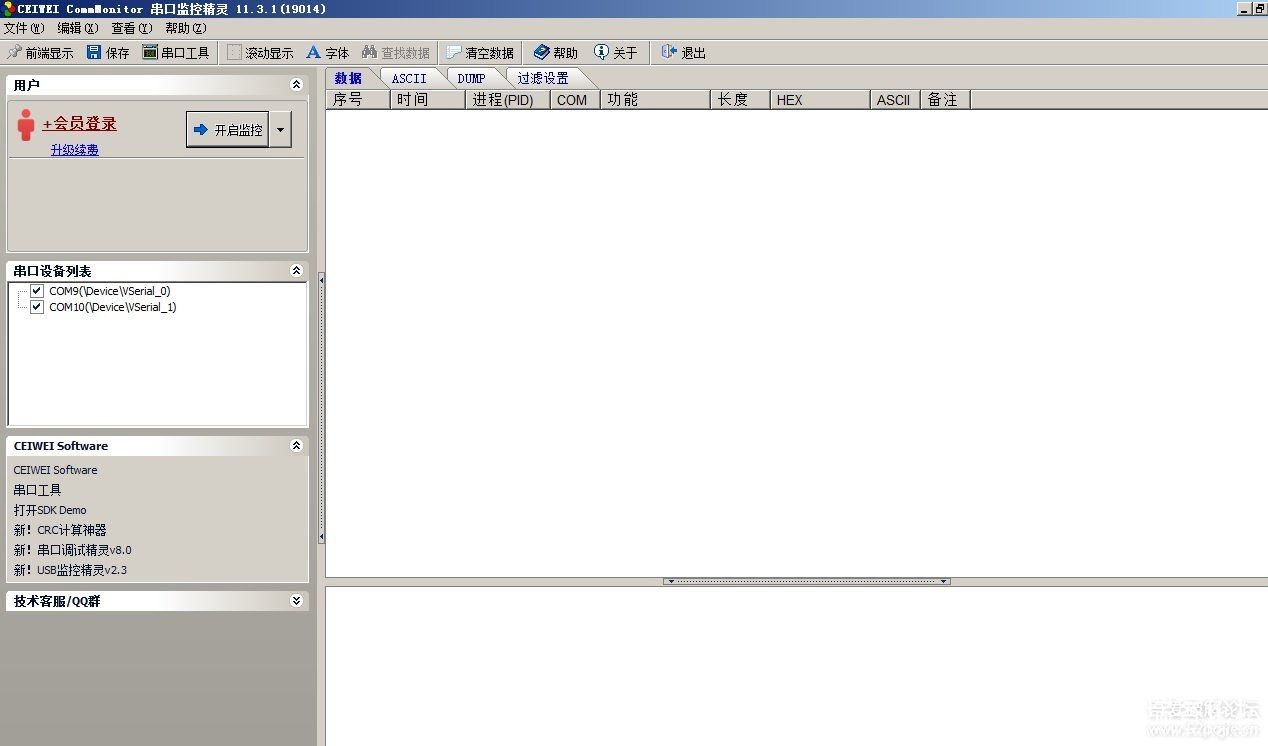Sort by the 进程(PID) column header
This screenshot has width=1268, height=746.
(x=508, y=100)
